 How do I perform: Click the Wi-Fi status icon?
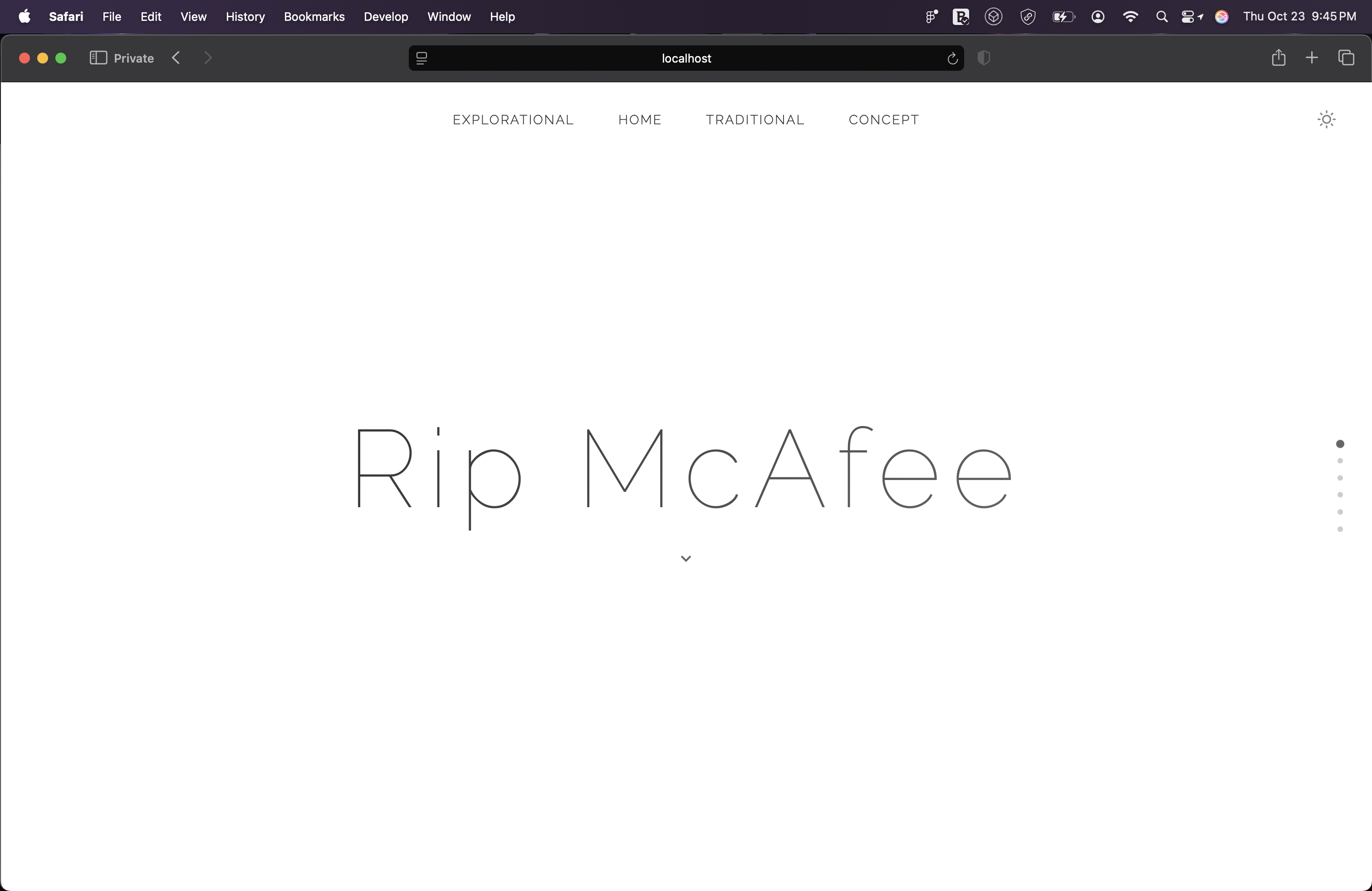point(1131,16)
